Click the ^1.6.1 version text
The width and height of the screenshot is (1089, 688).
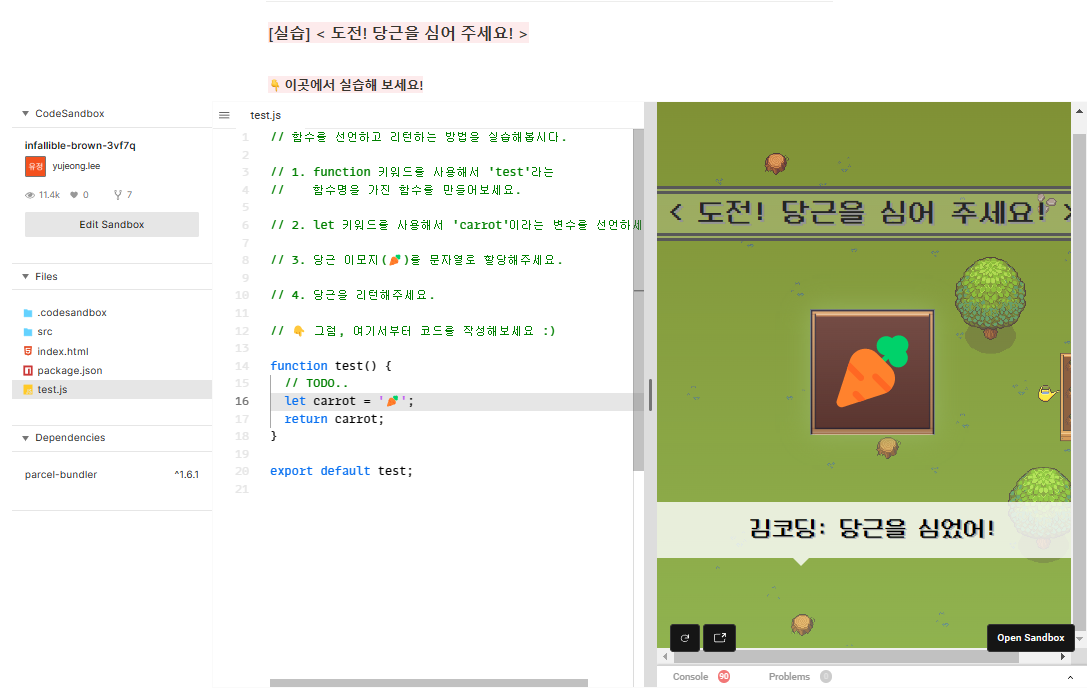[x=187, y=475]
